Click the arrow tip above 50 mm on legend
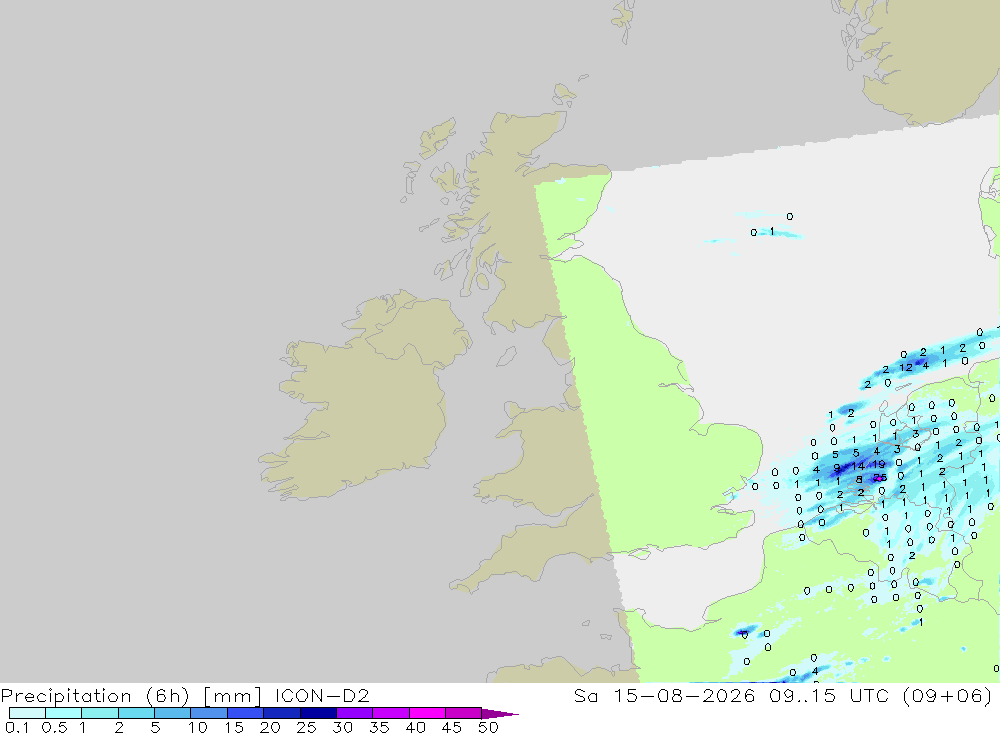The image size is (1000, 733). point(501,714)
